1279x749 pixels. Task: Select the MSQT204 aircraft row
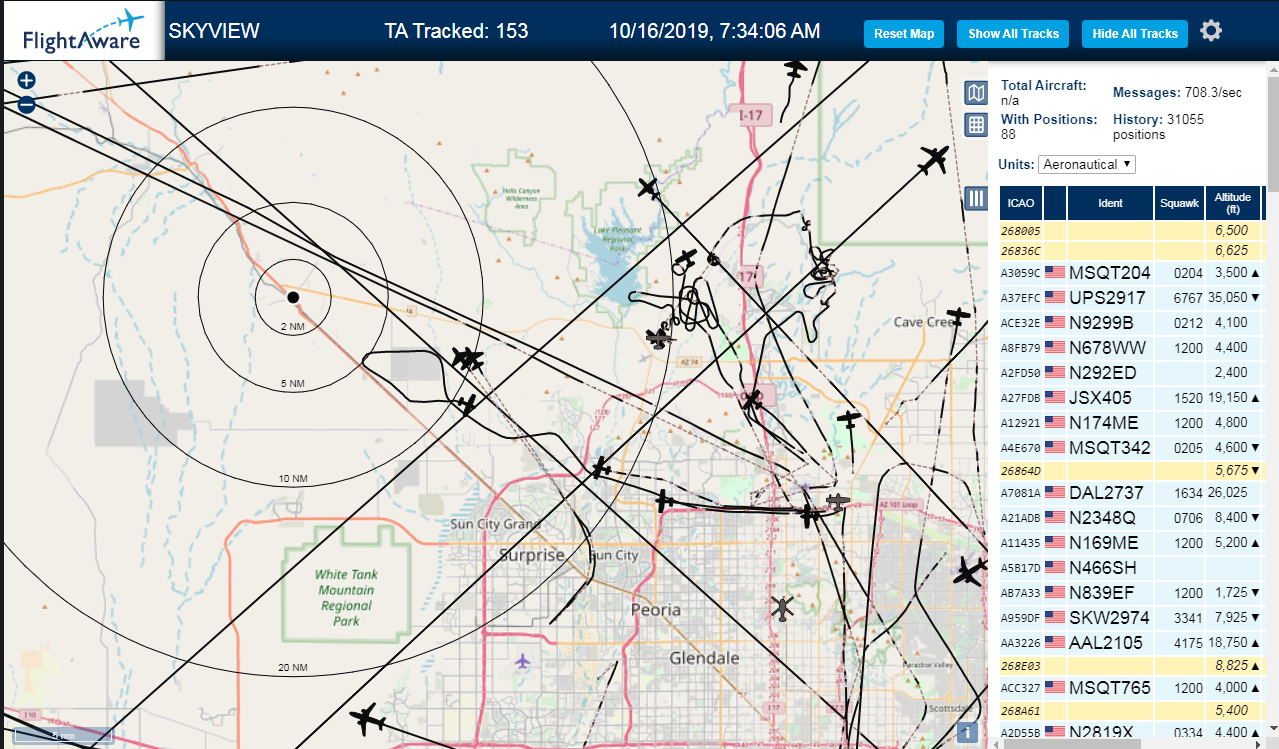[x=1131, y=273]
